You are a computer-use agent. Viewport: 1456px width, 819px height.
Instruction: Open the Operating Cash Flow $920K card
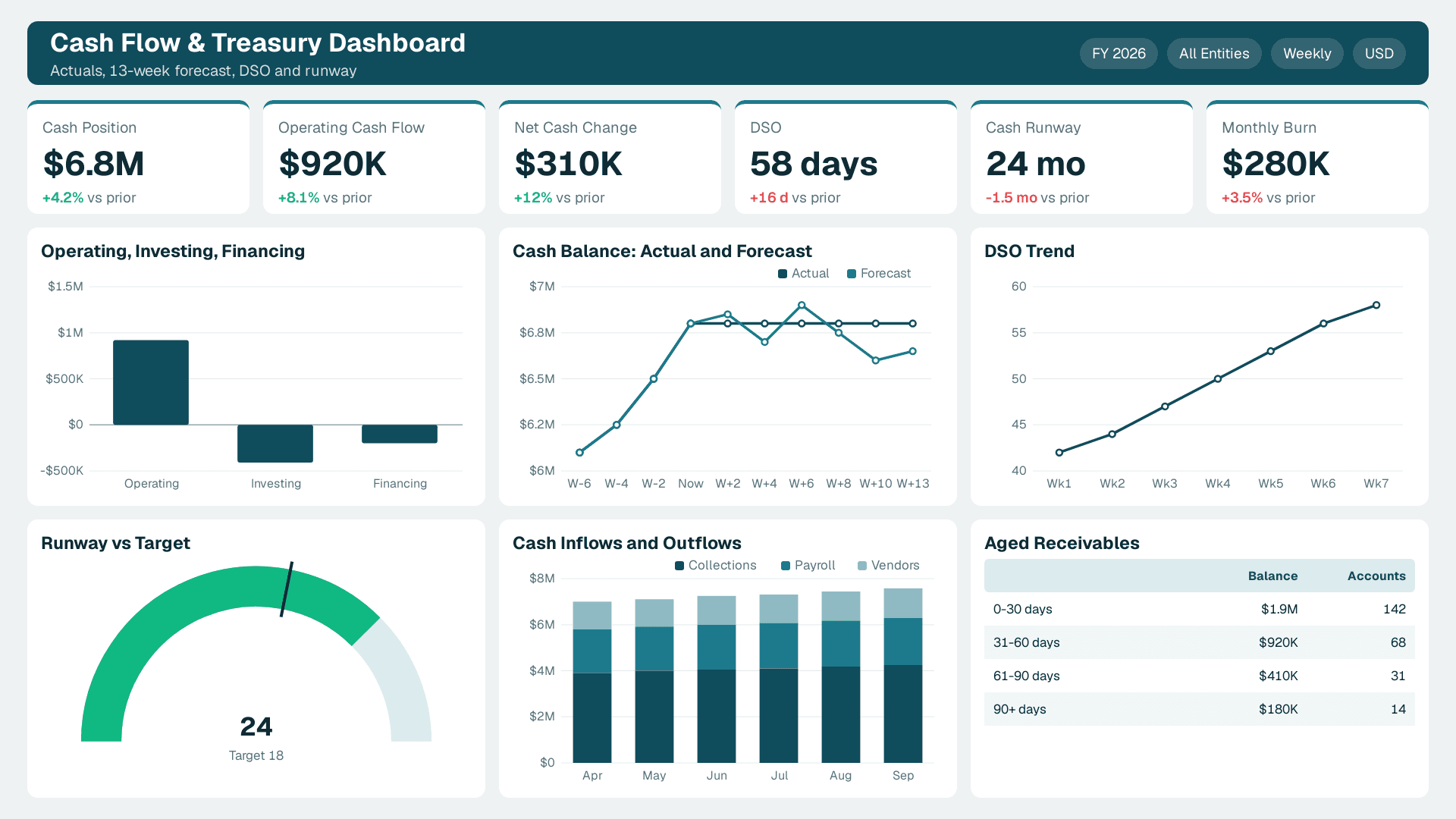coord(374,158)
